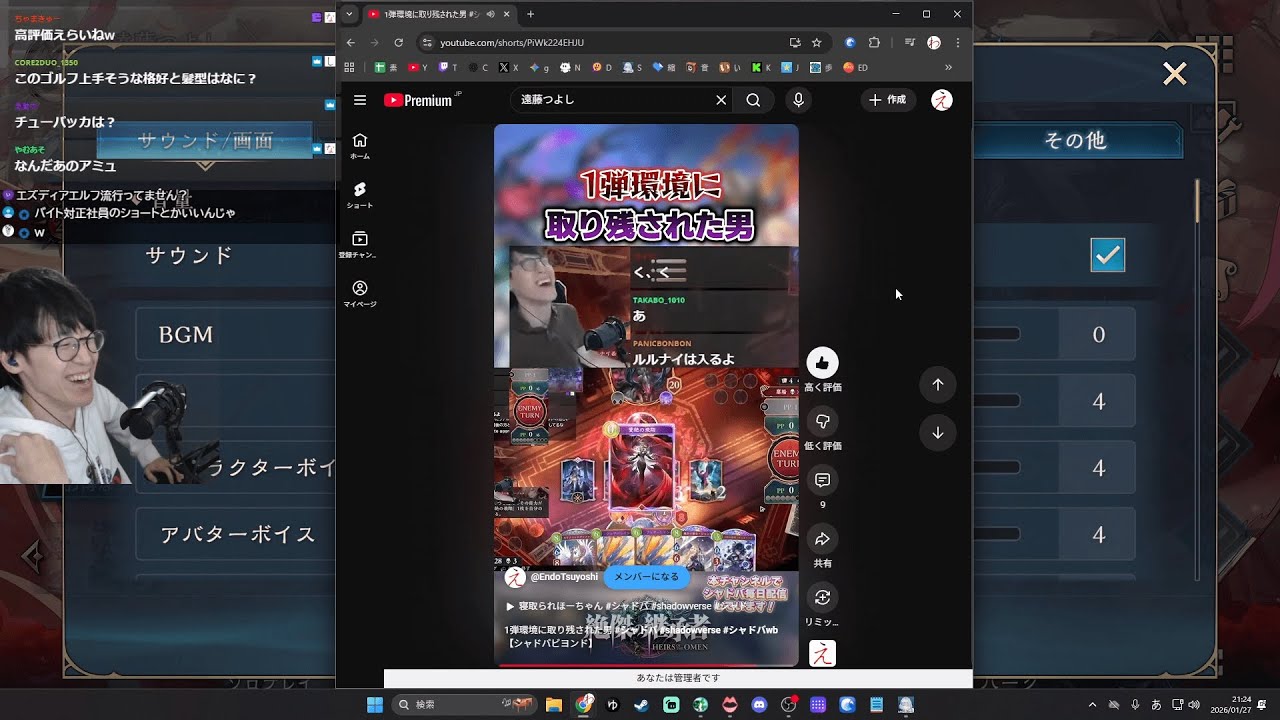Screen dimensions: 1280x720
Task: Open the 作成 create button
Action: pos(888,100)
